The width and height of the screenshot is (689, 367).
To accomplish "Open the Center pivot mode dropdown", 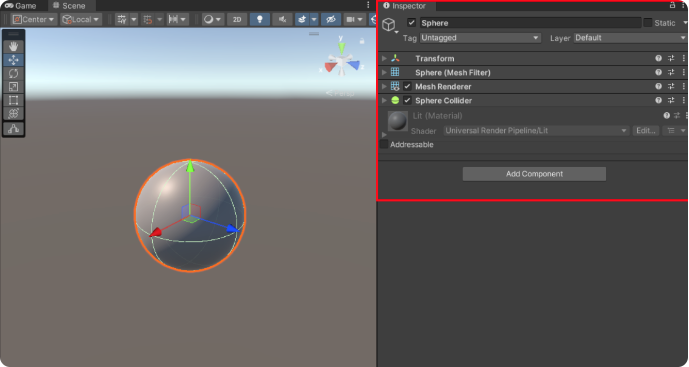I will point(34,19).
